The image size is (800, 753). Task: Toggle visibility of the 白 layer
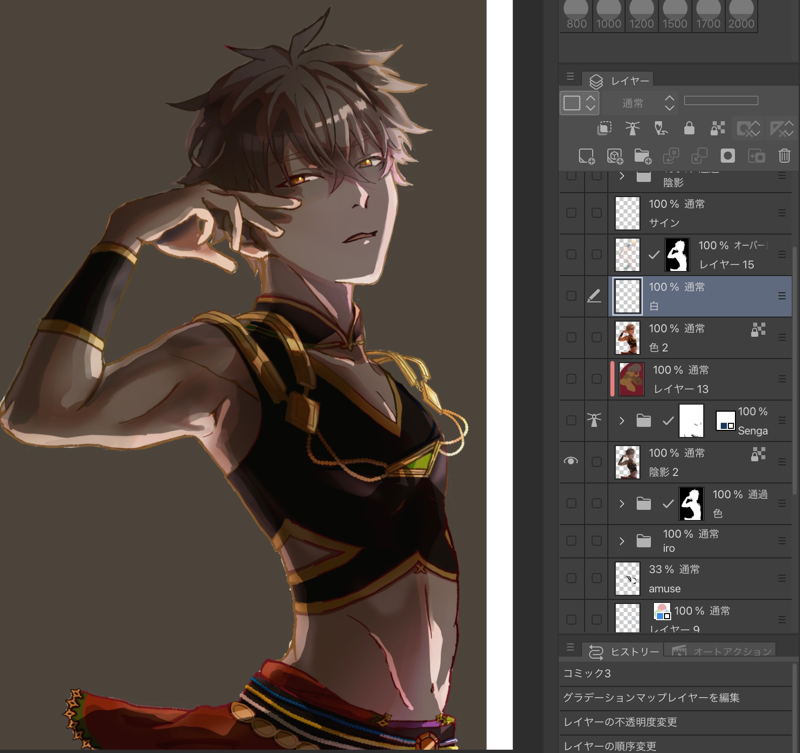click(x=571, y=296)
